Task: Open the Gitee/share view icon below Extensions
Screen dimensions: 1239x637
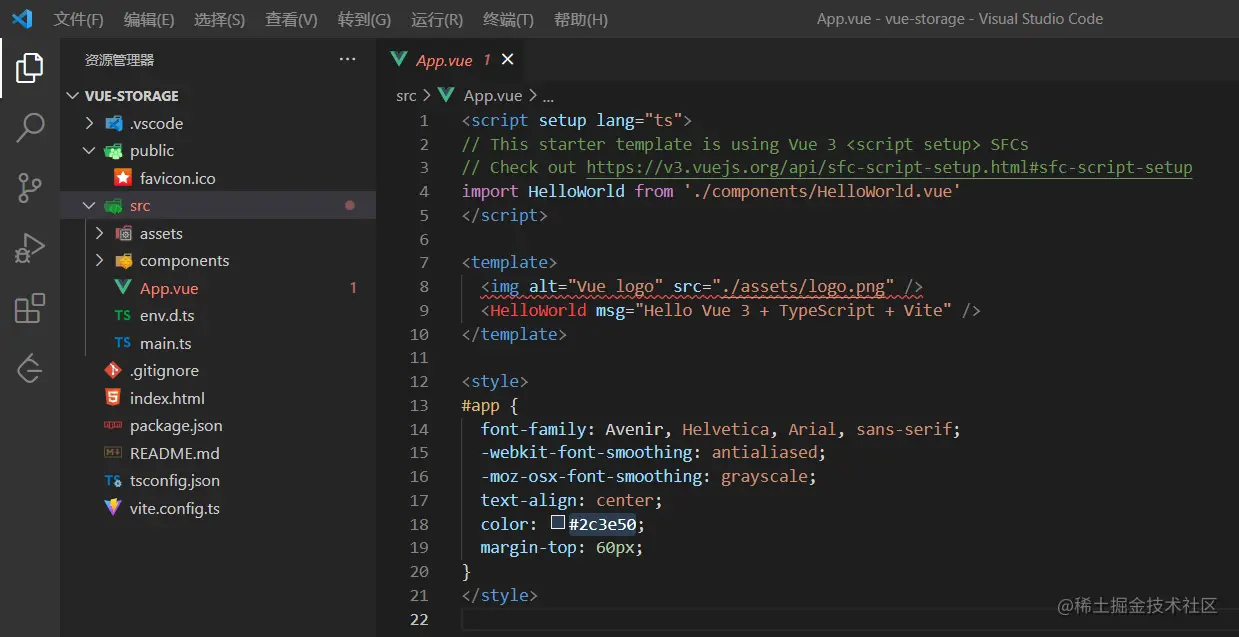Action: point(30,368)
